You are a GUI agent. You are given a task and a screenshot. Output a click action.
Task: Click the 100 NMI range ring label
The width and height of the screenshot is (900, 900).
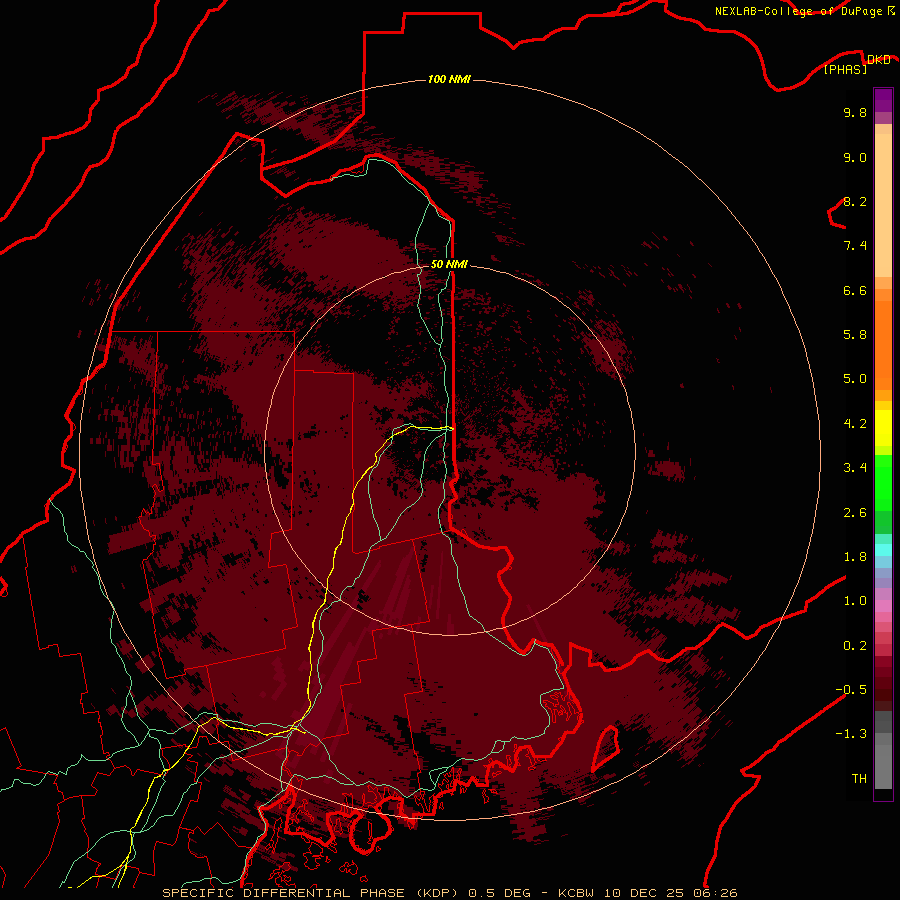449,79
